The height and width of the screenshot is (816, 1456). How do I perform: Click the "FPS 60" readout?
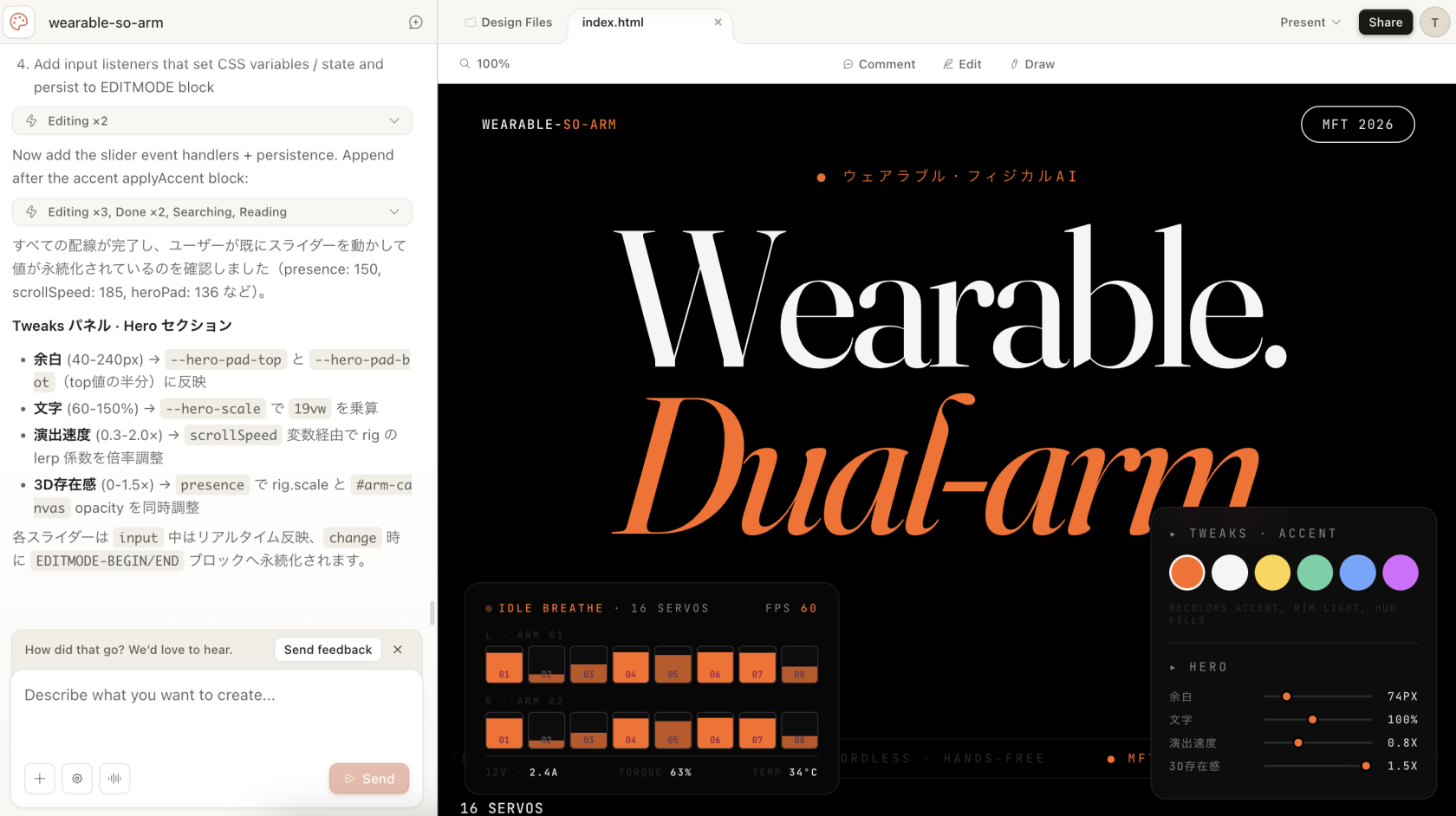[791, 609]
